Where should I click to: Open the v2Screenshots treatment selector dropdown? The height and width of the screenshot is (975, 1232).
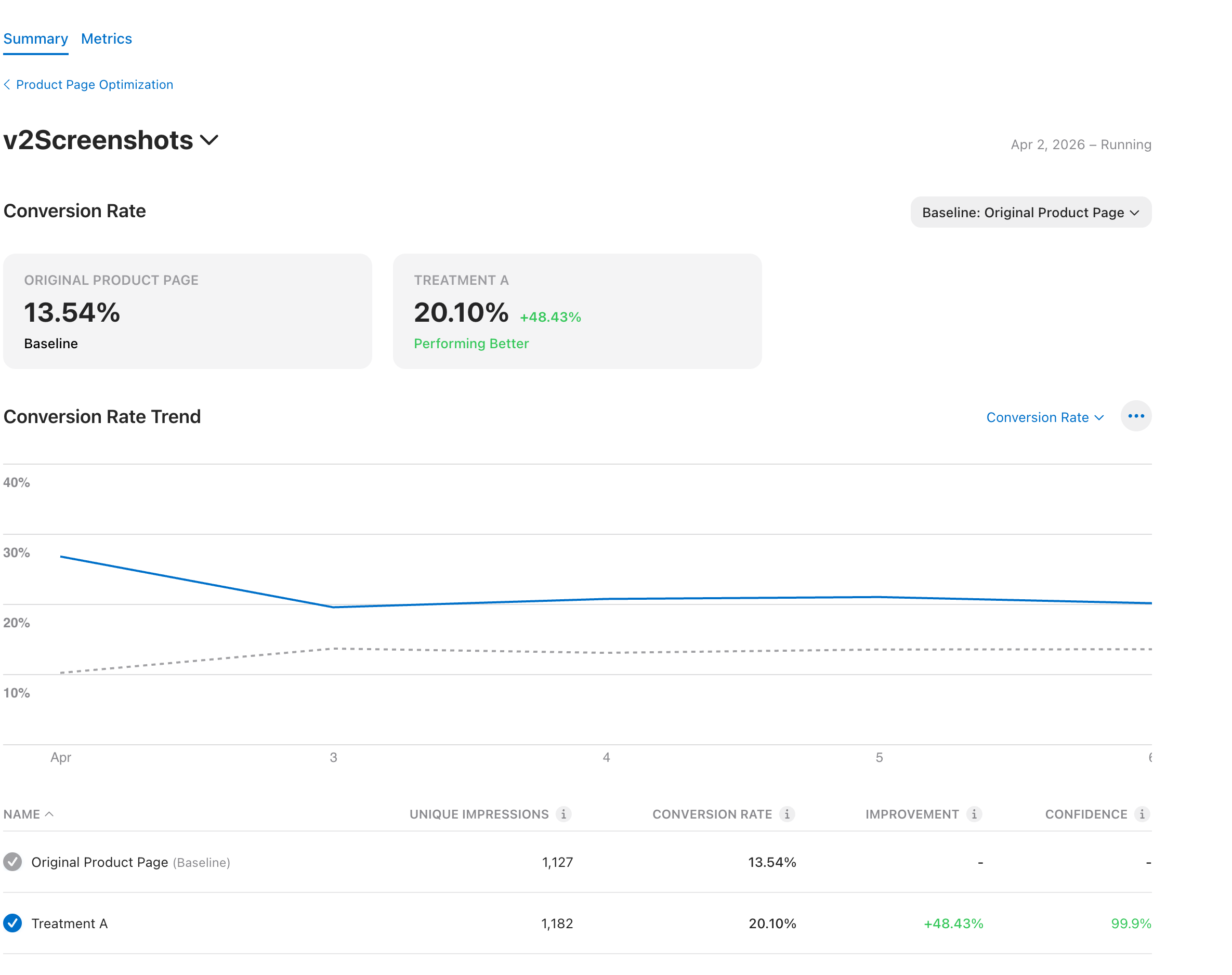coord(209,140)
